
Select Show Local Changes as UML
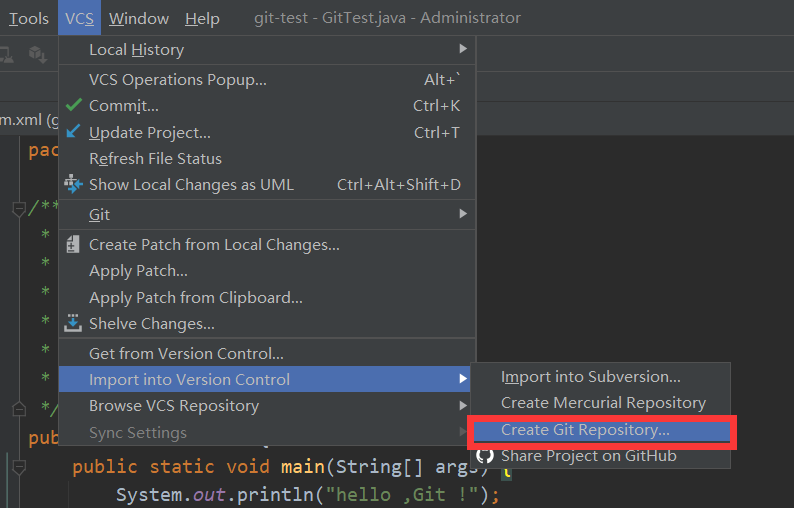point(267,185)
